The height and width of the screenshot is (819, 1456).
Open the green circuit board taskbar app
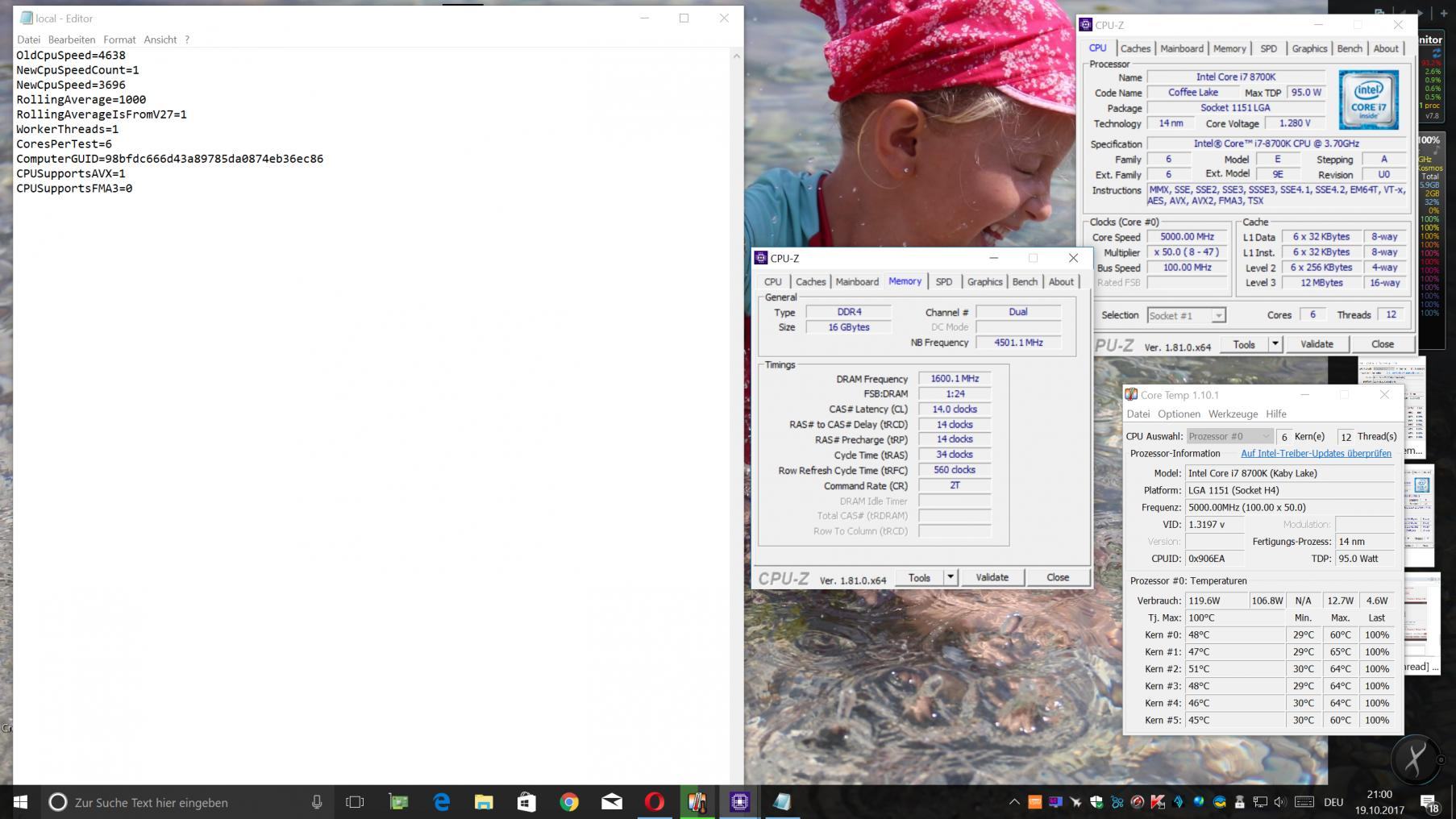(398, 802)
